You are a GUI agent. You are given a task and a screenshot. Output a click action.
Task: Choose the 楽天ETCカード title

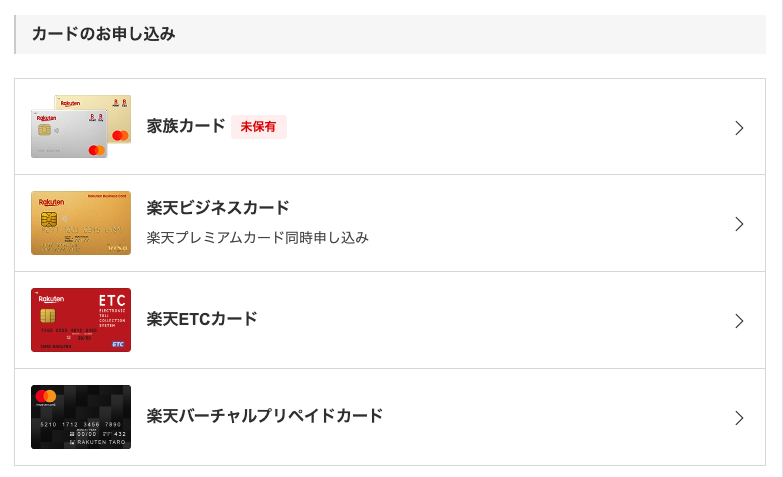coord(202,319)
